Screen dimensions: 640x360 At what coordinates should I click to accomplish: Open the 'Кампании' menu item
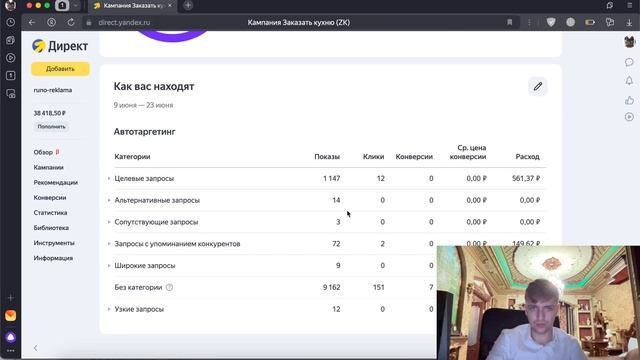pos(49,167)
